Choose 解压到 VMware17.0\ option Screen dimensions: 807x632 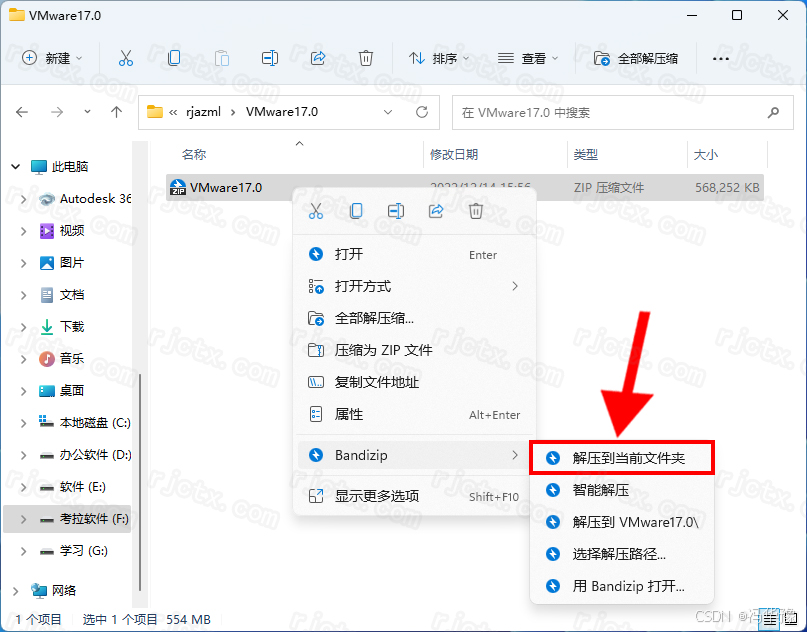click(622, 522)
